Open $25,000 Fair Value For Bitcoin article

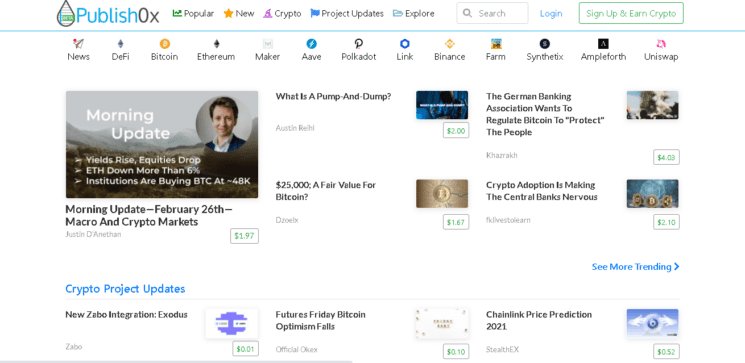326,191
